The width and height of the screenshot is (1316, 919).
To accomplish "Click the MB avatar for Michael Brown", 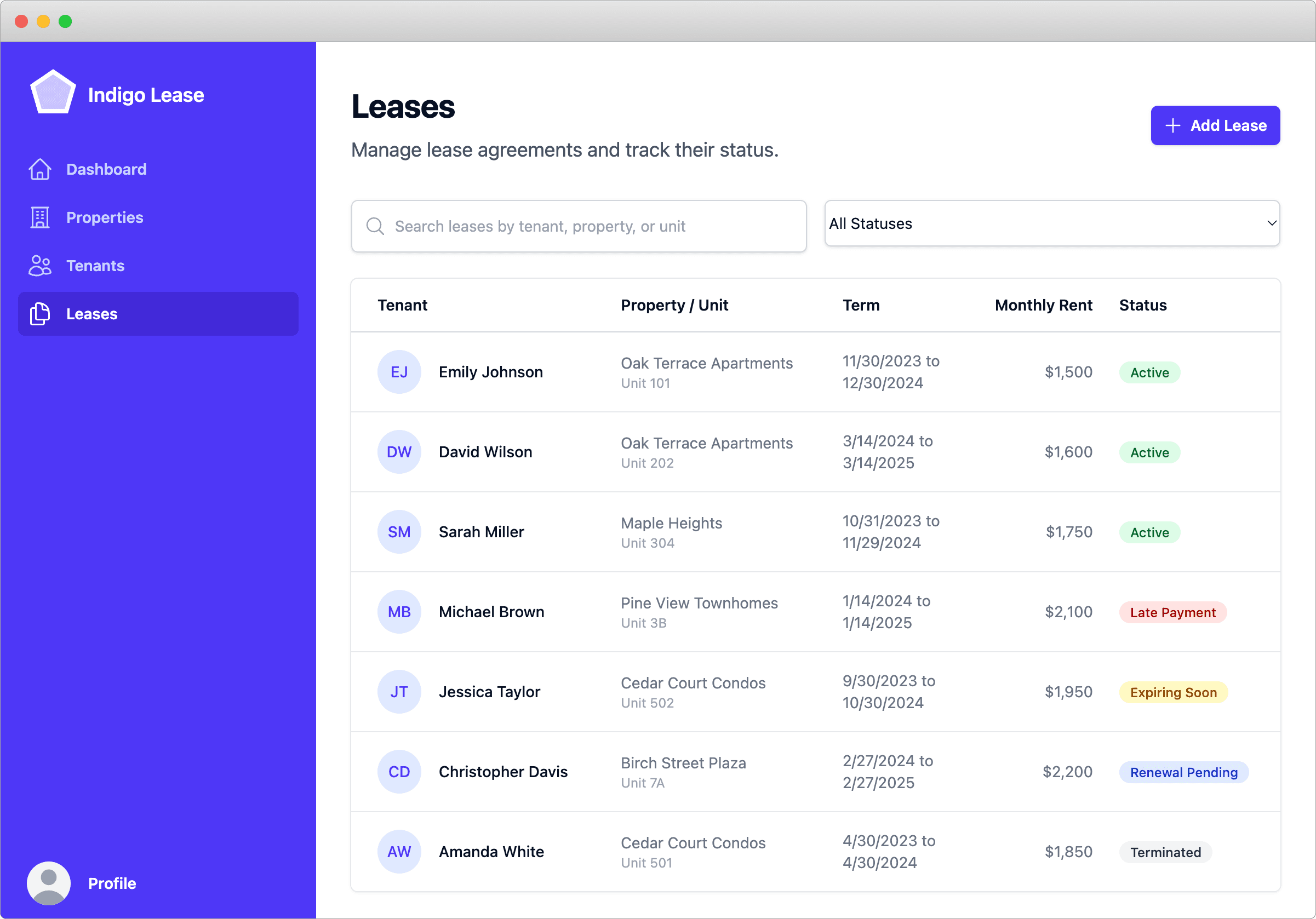I will [x=399, y=612].
